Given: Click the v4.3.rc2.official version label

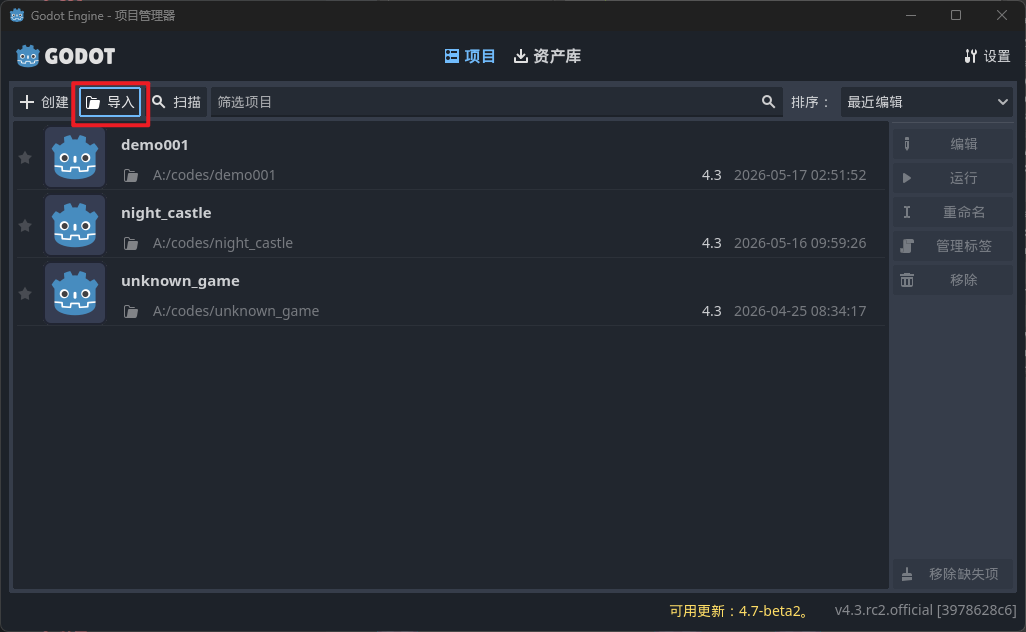Looking at the screenshot, I should (925, 610).
